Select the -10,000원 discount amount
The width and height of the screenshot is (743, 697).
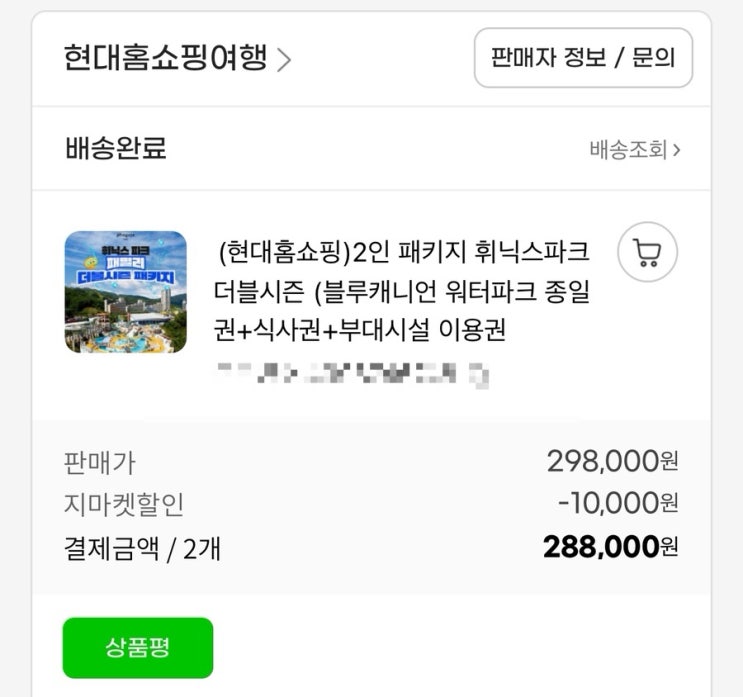[617, 503]
